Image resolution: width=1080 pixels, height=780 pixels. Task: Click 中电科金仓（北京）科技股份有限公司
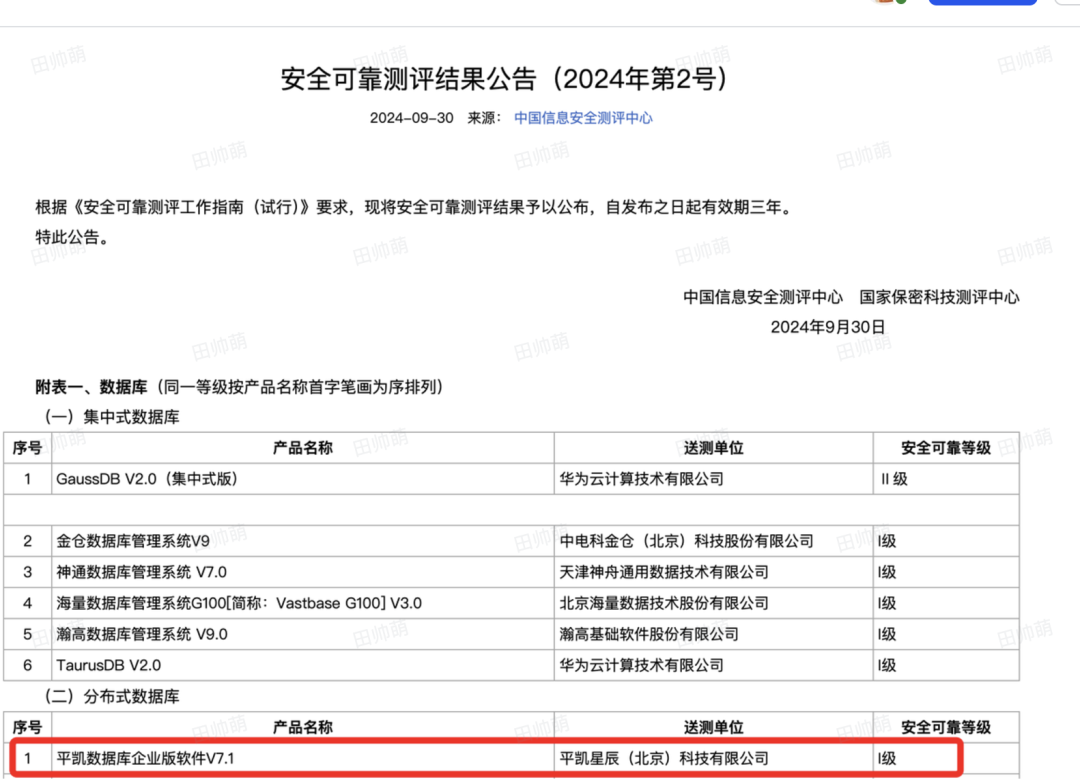[x=687, y=542]
